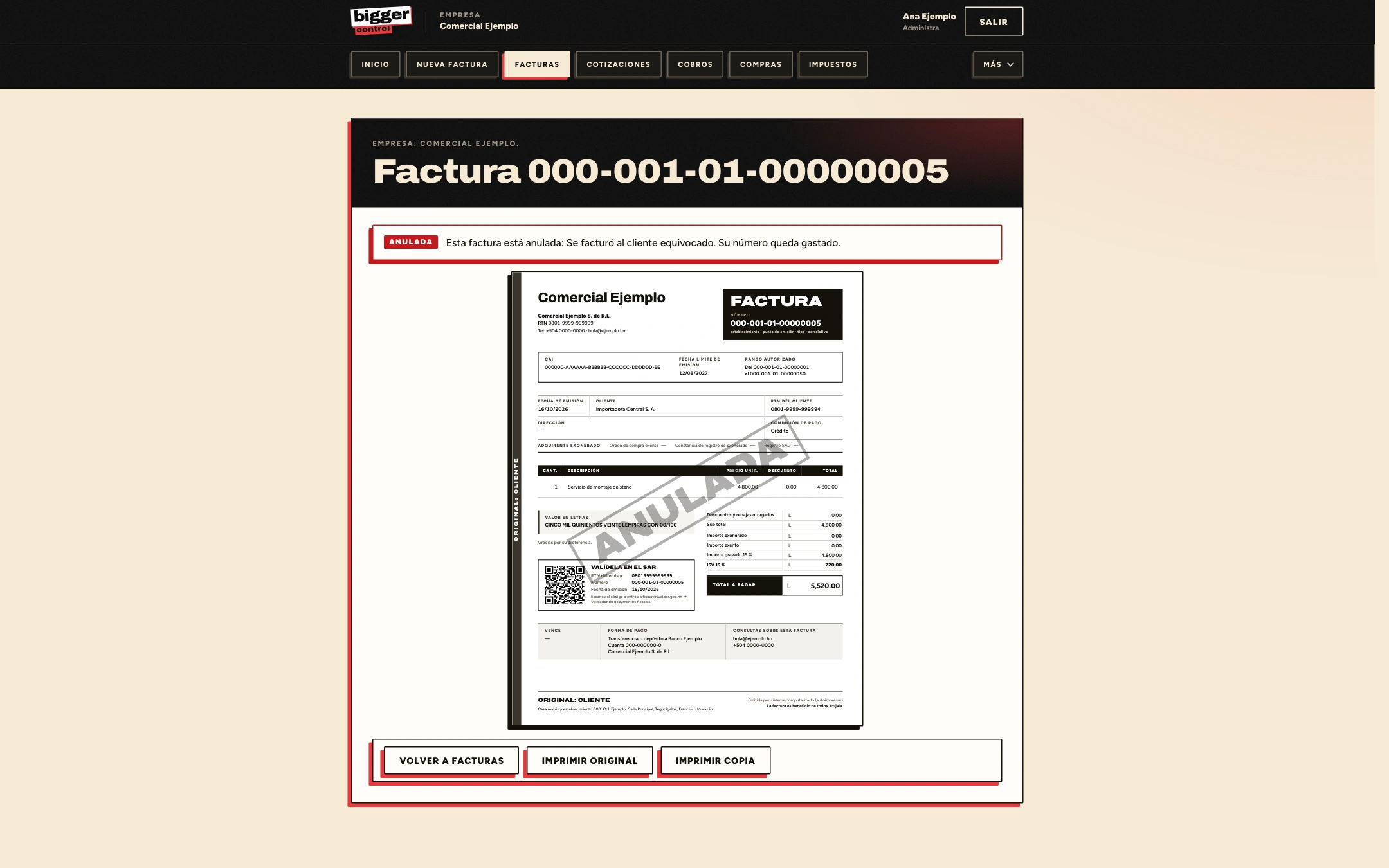Click the Crédito payment condition
The height and width of the screenshot is (868, 1389).
coord(779,431)
